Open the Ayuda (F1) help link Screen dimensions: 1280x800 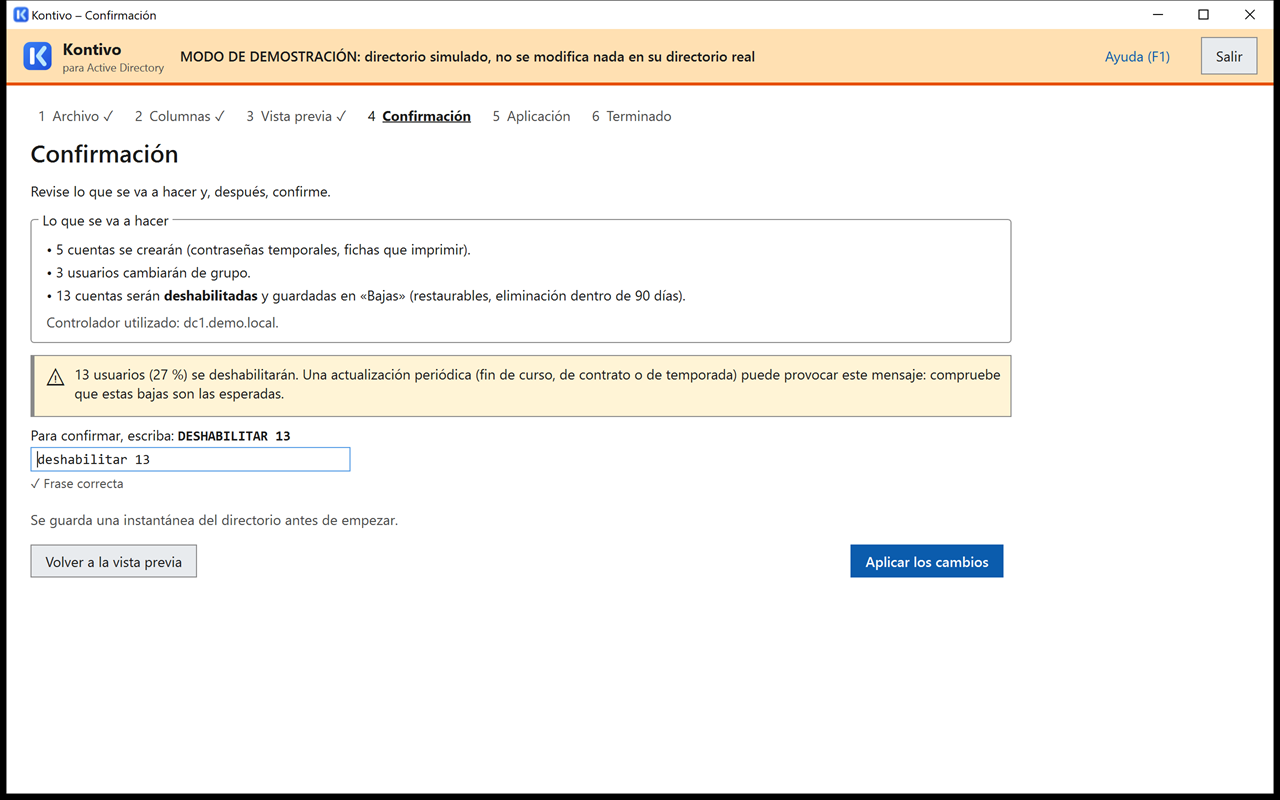(x=1137, y=57)
